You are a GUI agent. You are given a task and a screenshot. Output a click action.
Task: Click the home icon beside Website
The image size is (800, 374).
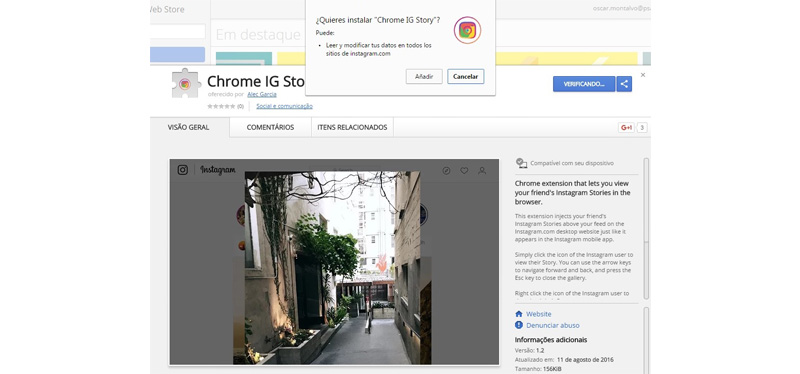tap(519, 314)
